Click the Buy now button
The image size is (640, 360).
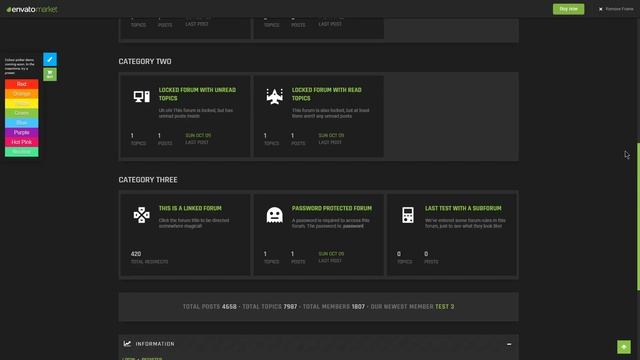pyautogui.click(x=568, y=9)
